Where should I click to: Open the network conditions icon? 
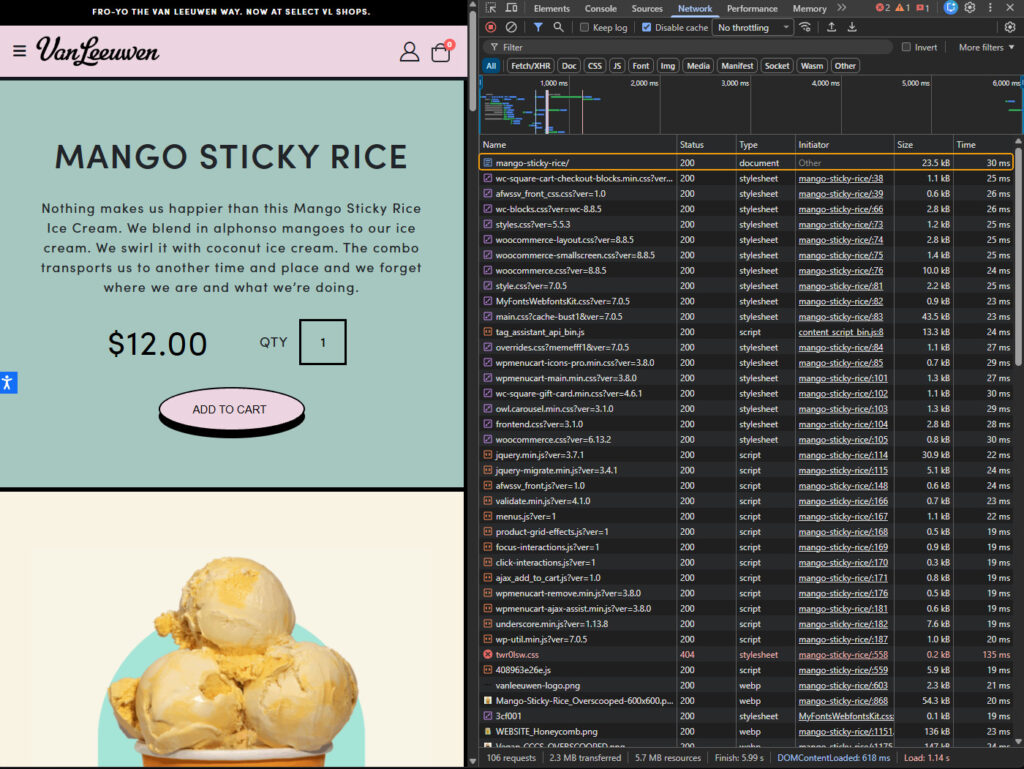(805, 27)
